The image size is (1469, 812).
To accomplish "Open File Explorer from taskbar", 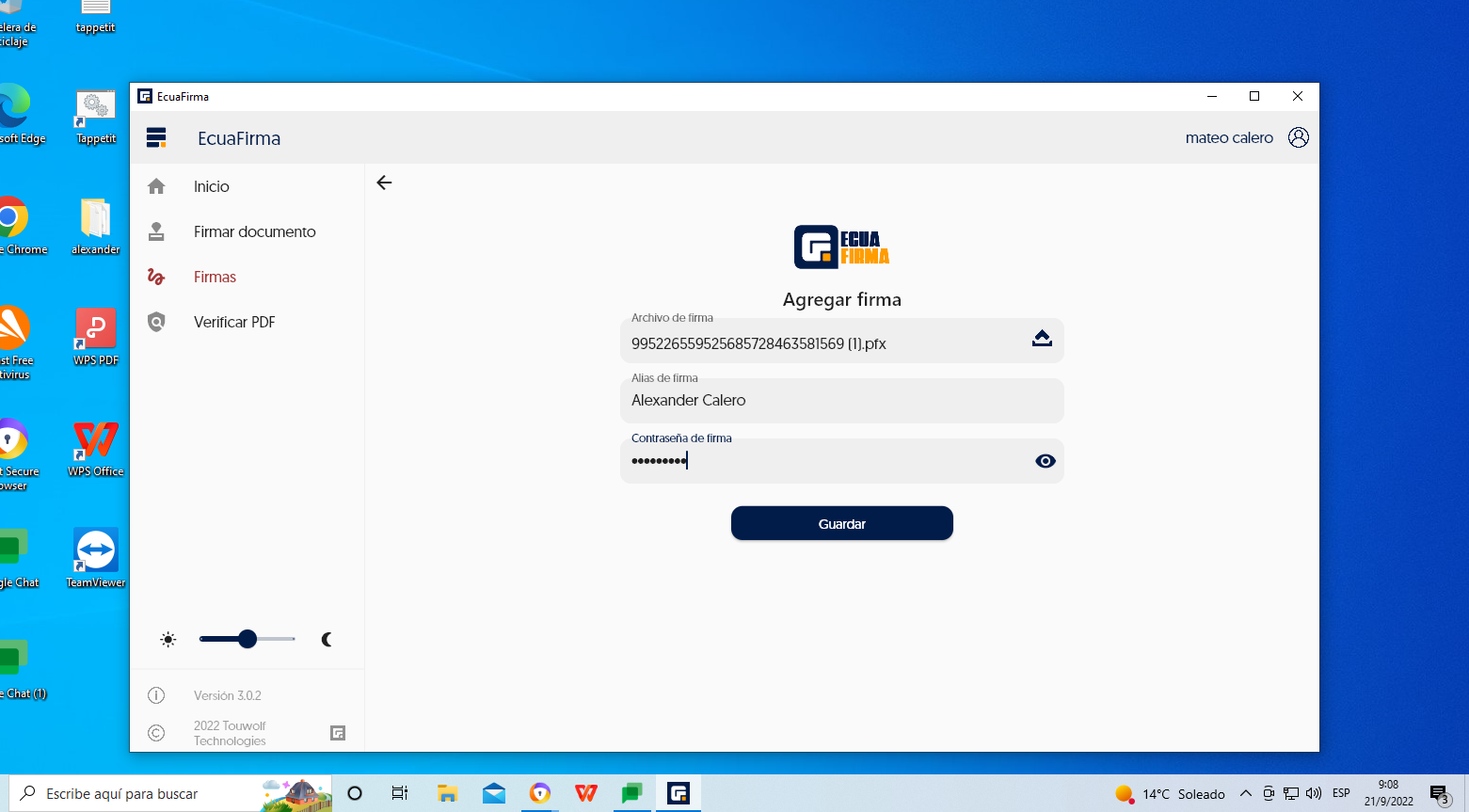I will (x=447, y=793).
